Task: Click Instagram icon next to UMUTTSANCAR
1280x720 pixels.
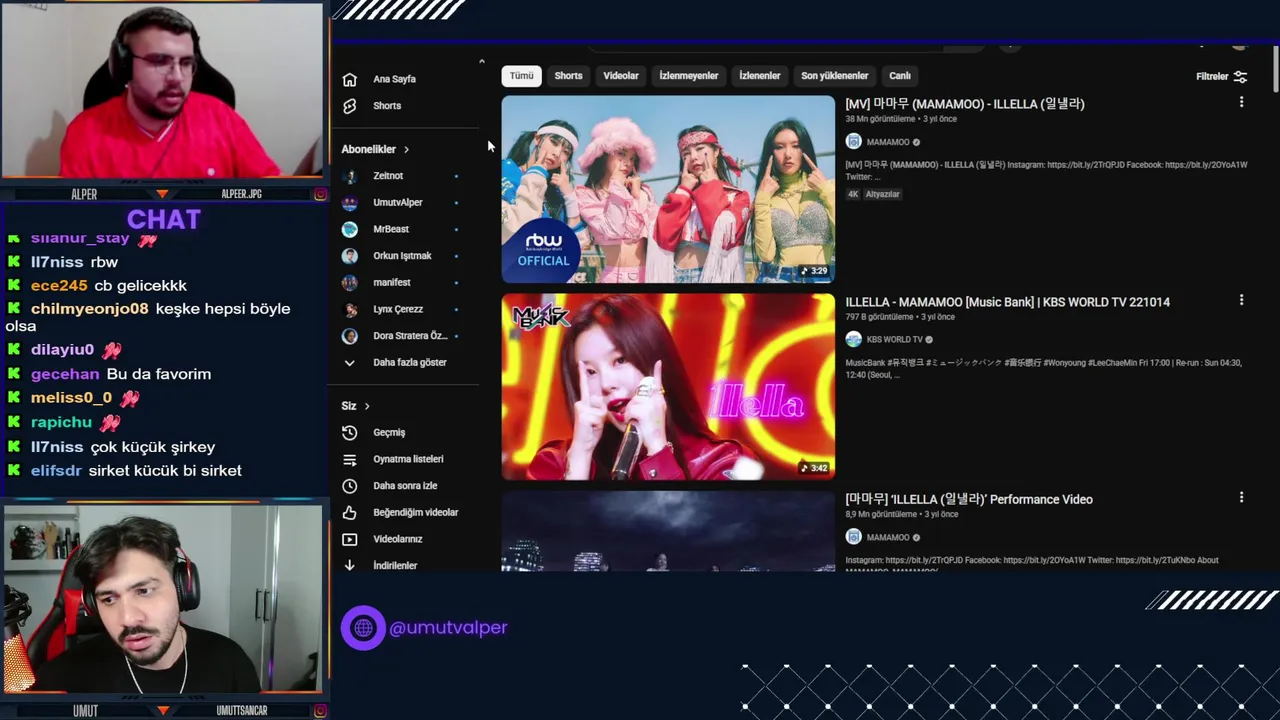Action: pos(320,711)
